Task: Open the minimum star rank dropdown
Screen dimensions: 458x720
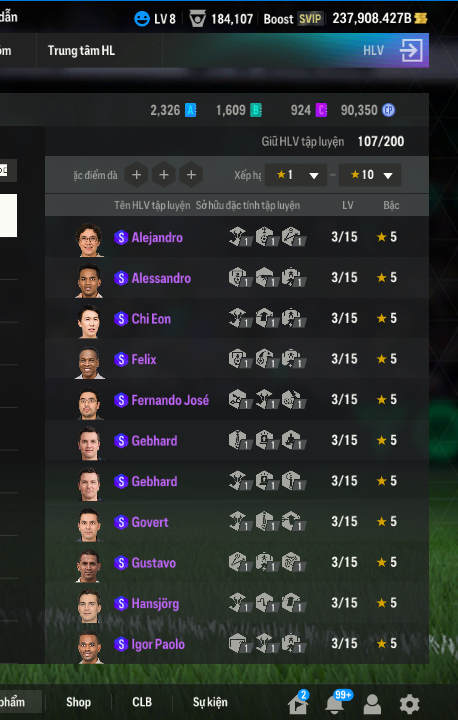Action: 296,175
